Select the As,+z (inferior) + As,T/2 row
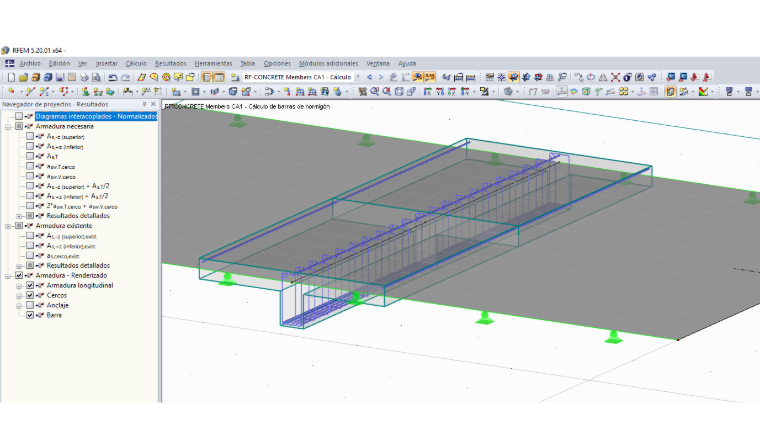The image size is (760, 446). pos(78,196)
